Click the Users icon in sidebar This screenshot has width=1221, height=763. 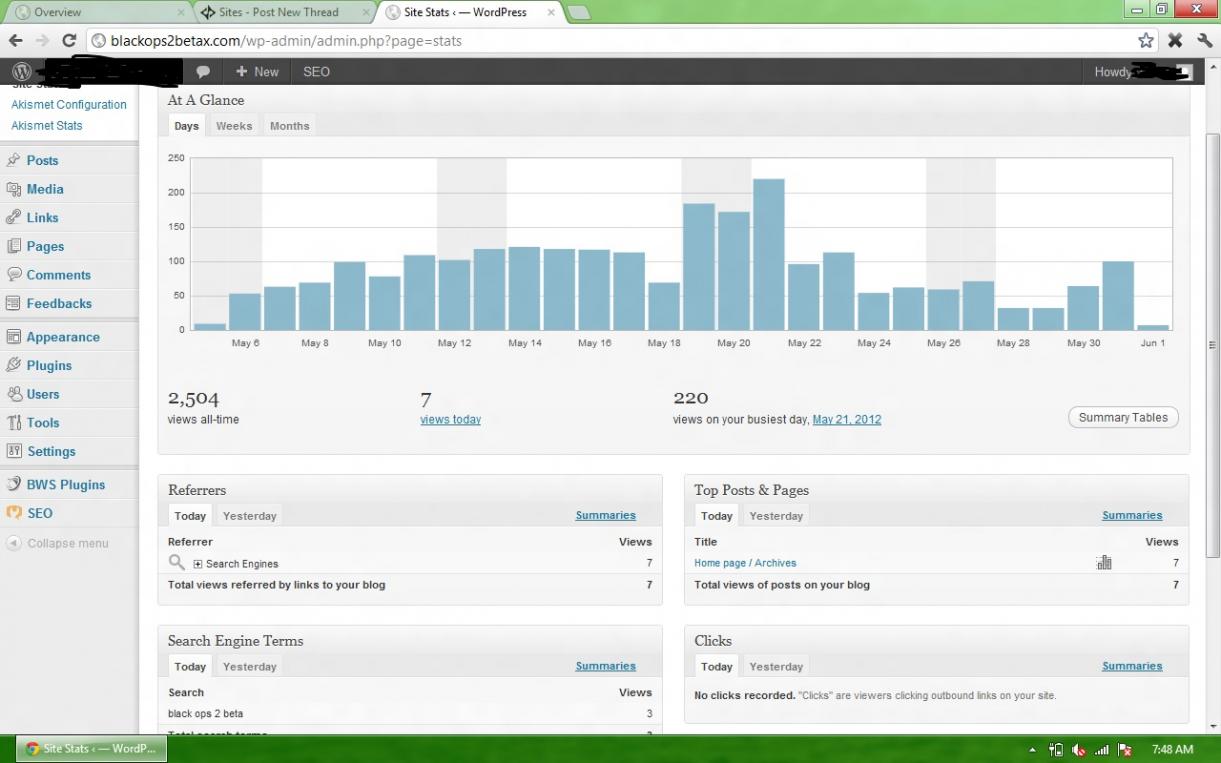(13, 394)
